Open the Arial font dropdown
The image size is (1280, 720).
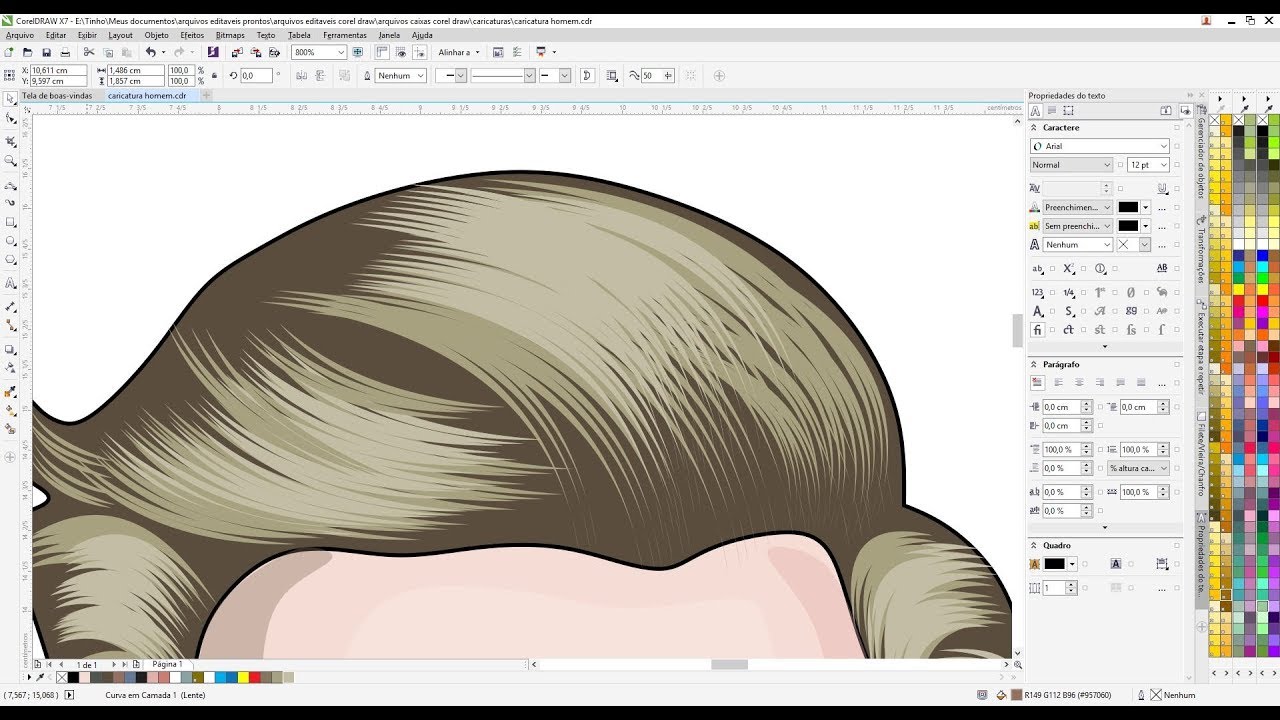[1164, 146]
